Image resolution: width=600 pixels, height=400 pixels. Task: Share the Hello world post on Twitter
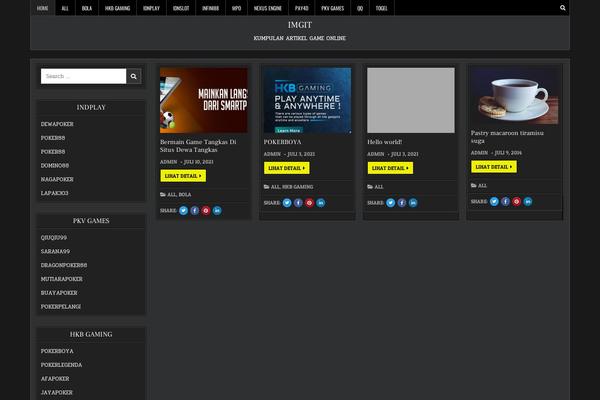point(390,203)
